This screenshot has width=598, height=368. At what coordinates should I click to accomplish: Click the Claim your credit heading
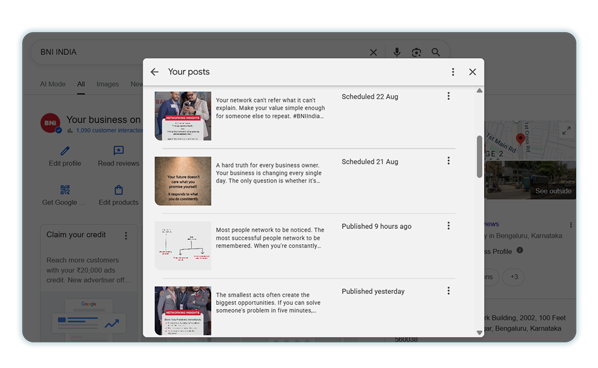tap(76, 235)
